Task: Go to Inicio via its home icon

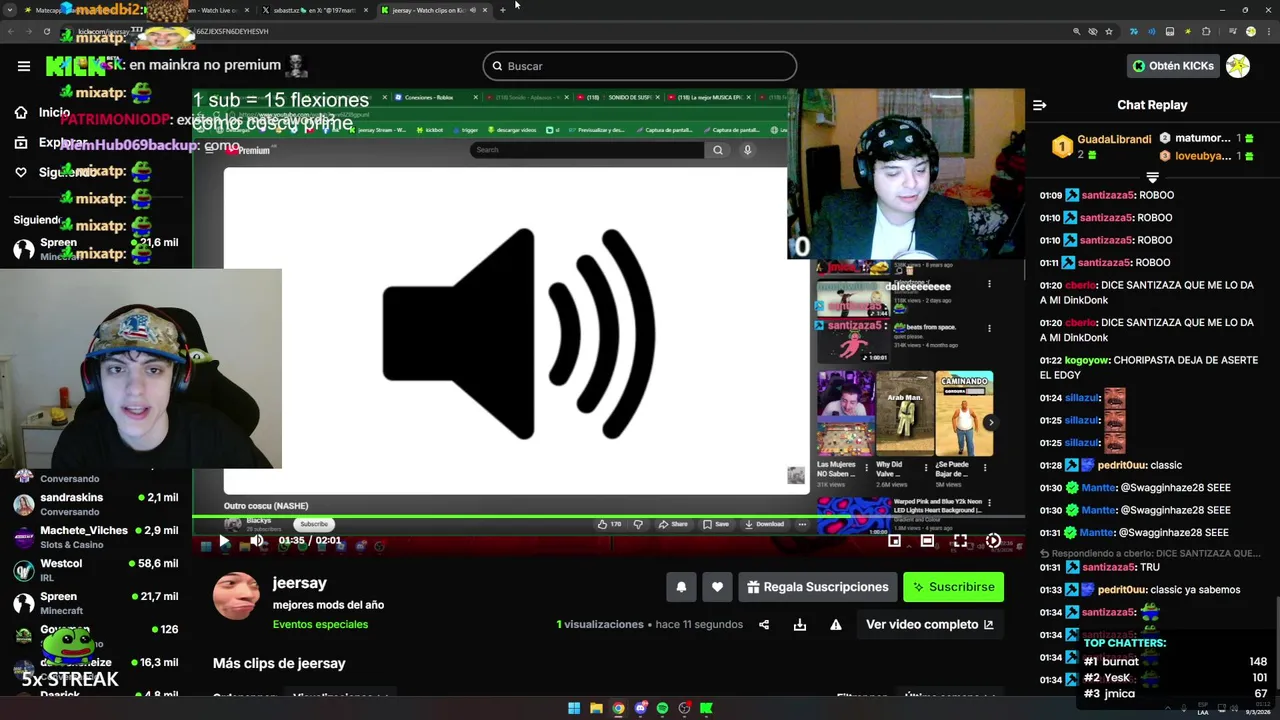Action: point(21,113)
